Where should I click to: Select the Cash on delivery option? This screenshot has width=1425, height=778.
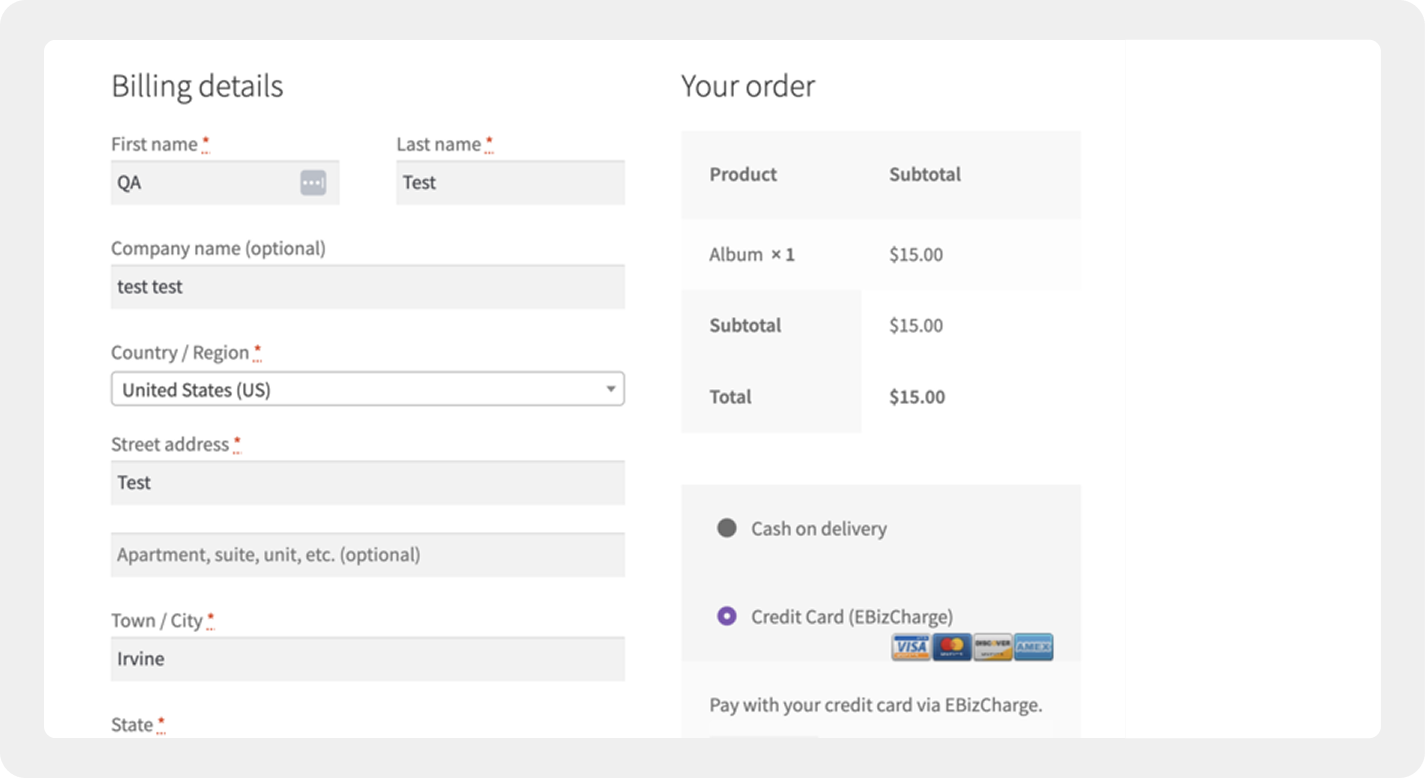point(727,528)
